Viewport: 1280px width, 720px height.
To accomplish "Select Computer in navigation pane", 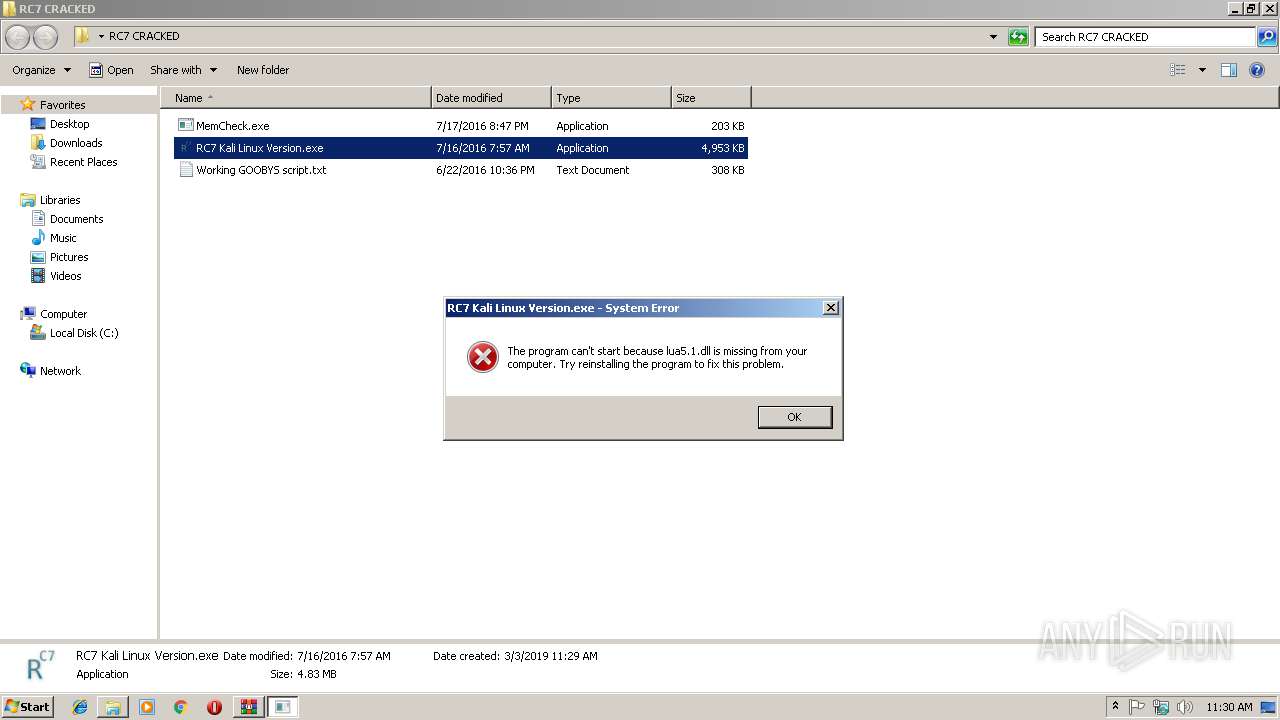I will pyautogui.click(x=63, y=314).
